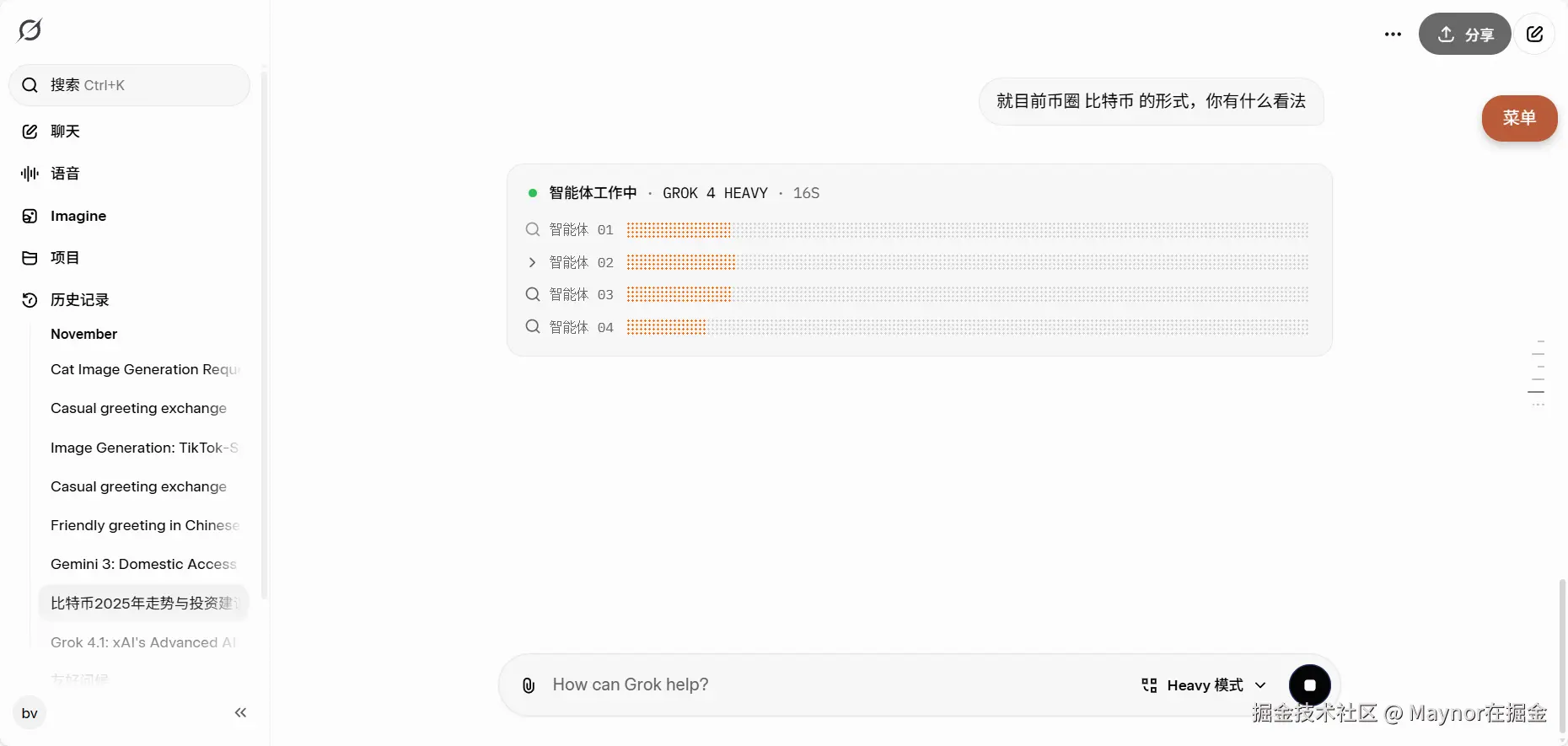Click the Grok logo icon
This screenshot has width=1568, height=746.
pos(30,30)
